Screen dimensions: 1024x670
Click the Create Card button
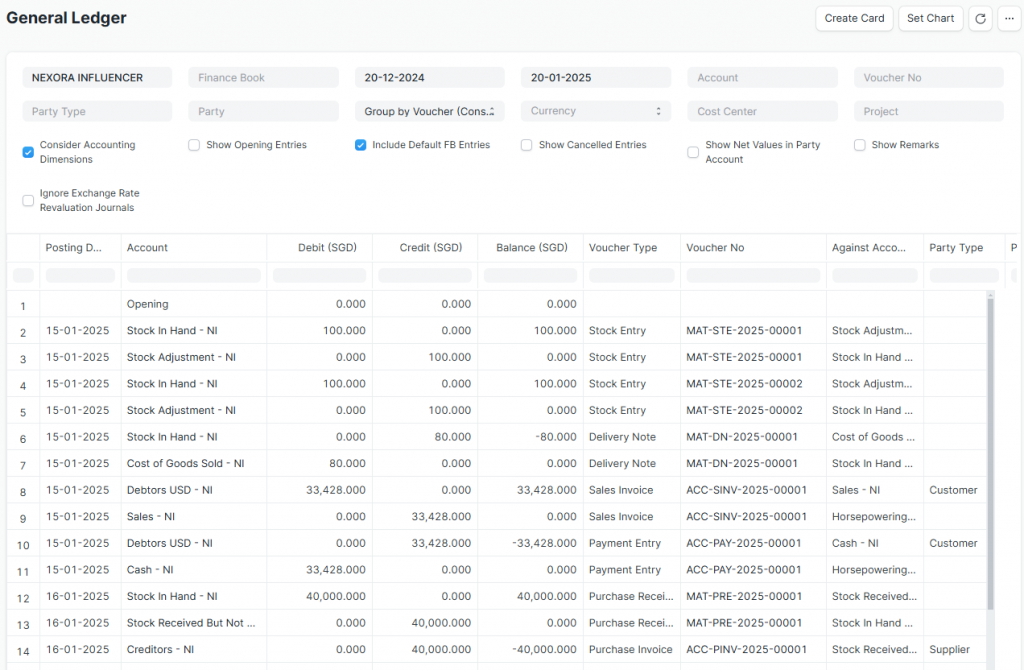[853, 18]
